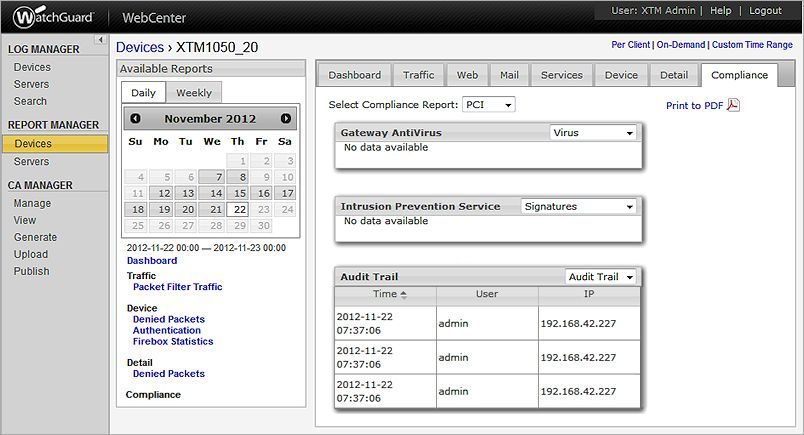Select November 15 in the calendar
Viewport: 804px width, 435px height.
pyautogui.click(x=237, y=193)
